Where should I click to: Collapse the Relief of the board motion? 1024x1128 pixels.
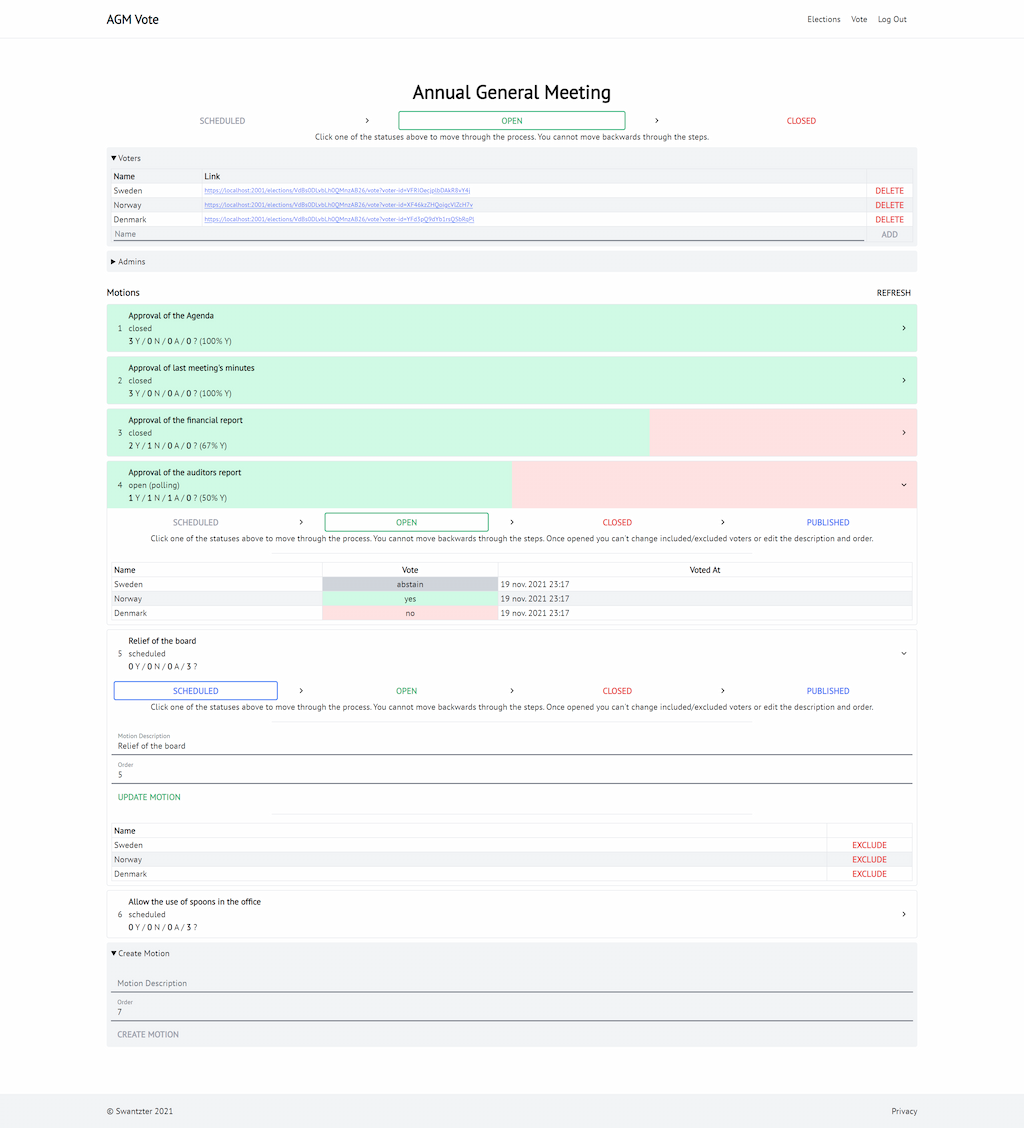pos(903,654)
